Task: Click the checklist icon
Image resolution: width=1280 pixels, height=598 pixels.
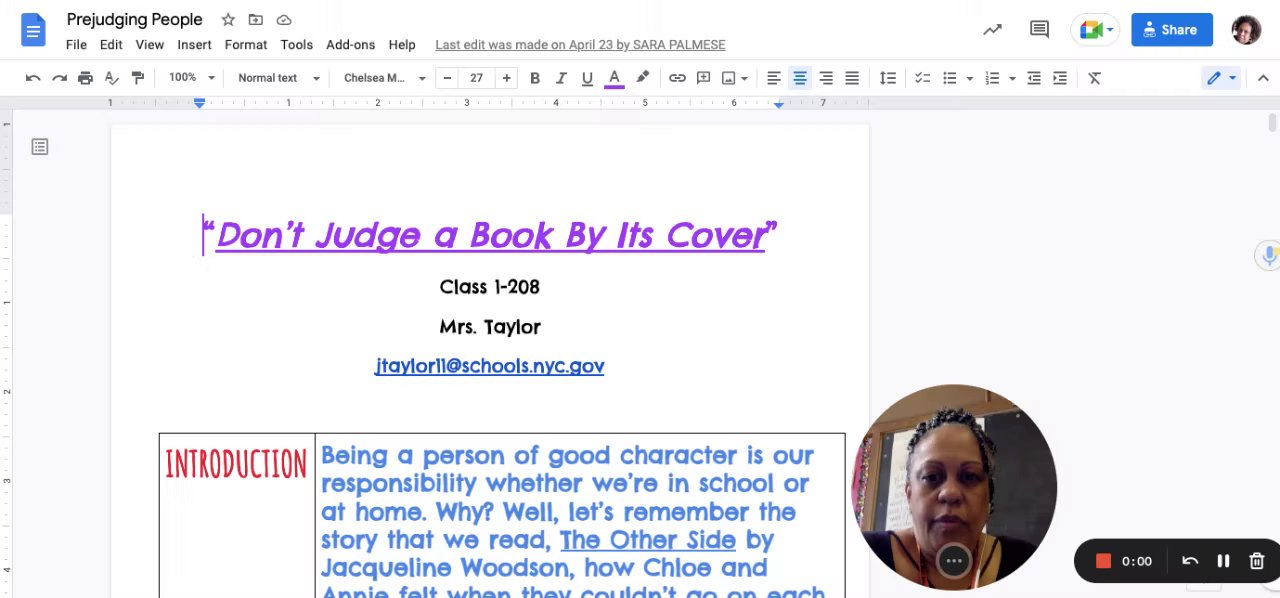Action: 922,78
